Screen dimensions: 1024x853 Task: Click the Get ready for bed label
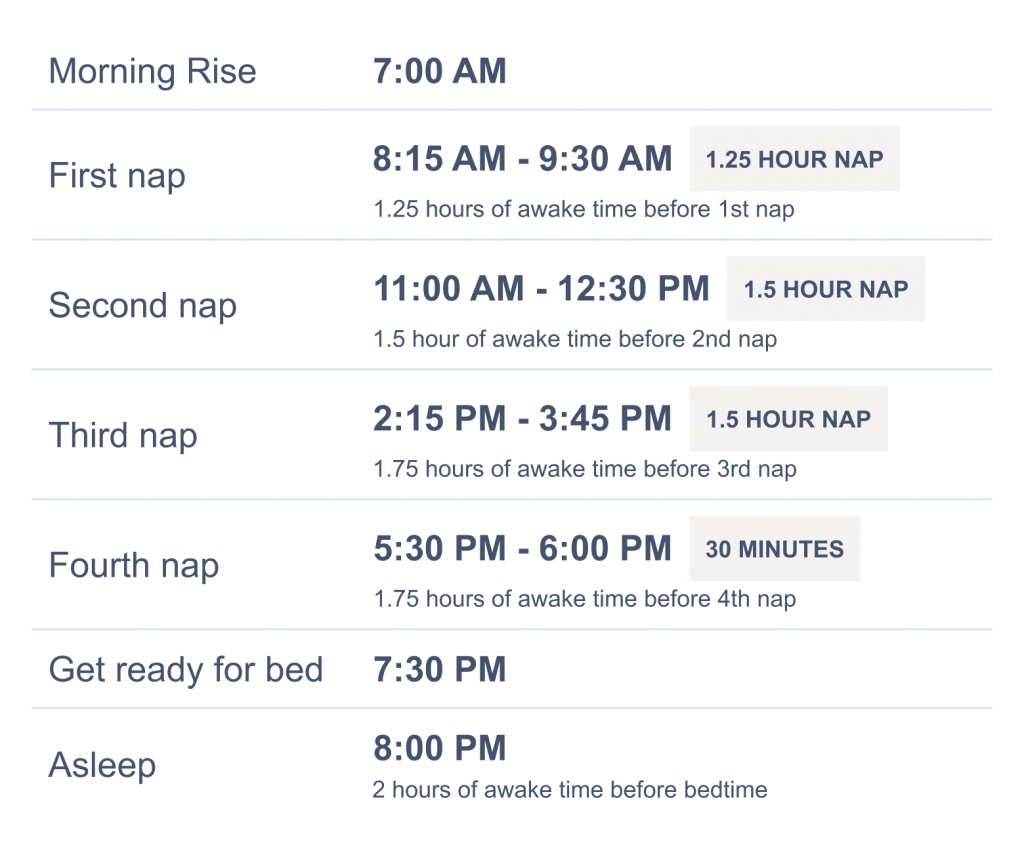pyautogui.click(x=185, y=669)
